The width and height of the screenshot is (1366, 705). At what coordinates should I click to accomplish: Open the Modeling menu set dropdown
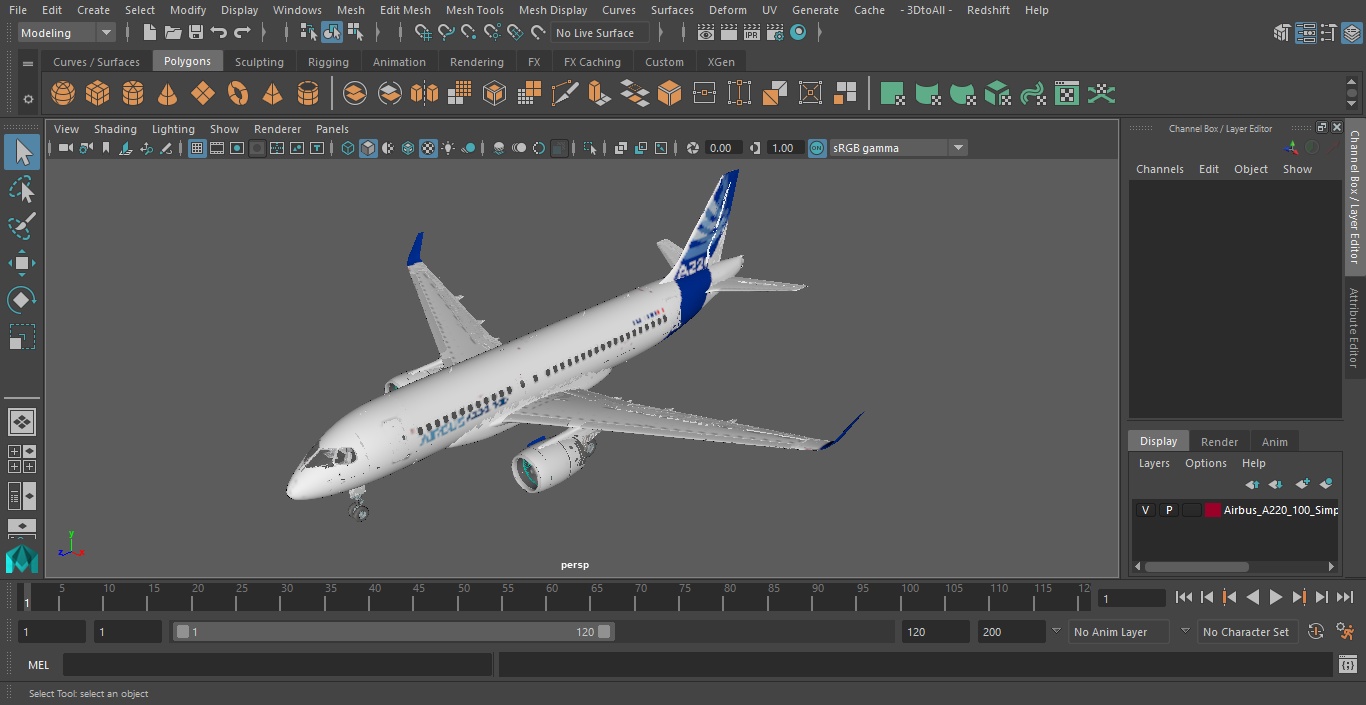67,33
